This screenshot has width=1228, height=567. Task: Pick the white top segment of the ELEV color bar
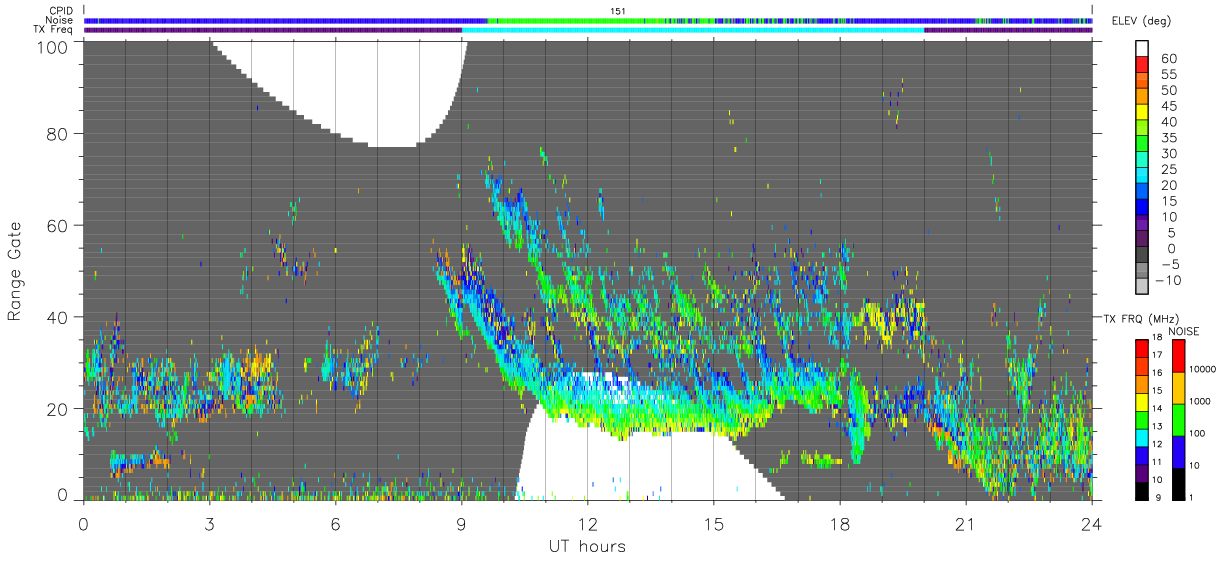(1142, 48)
